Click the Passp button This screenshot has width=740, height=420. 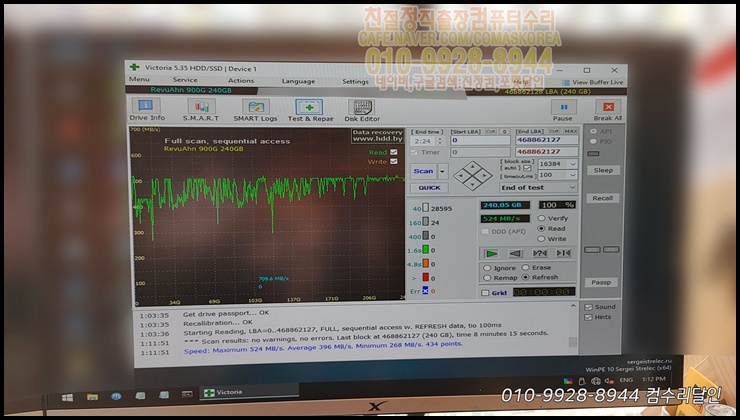601,282
